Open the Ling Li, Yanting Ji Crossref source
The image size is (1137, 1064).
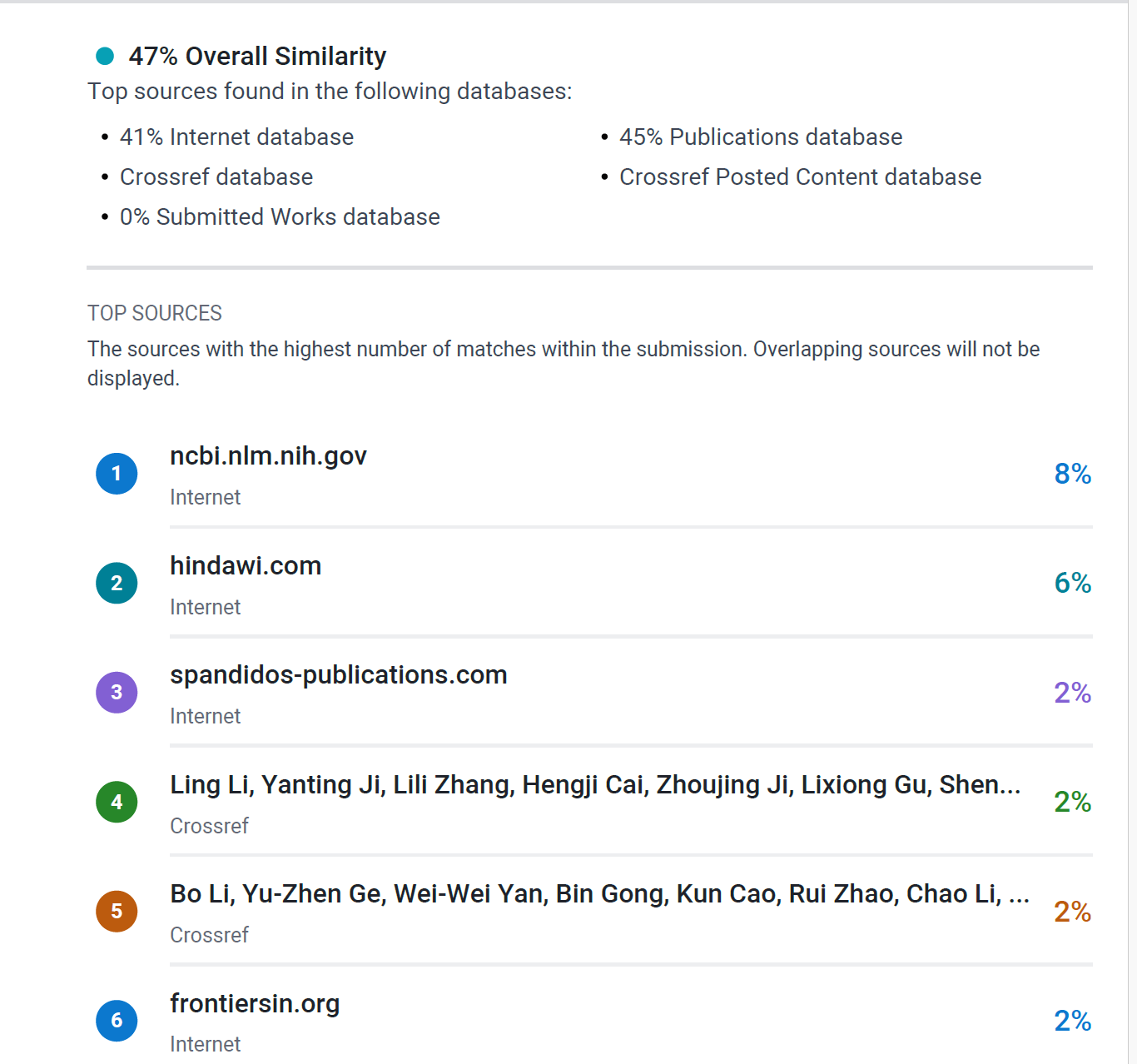(x=595, y=785)
